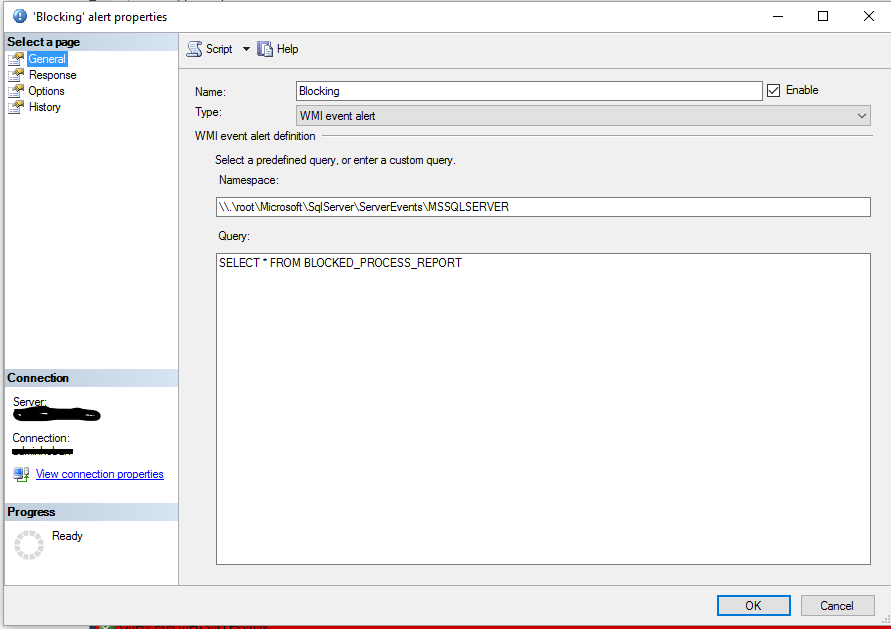This screenshot has height=629, width=891.
Task: Click the Response page icon
Action: (16, 75)
